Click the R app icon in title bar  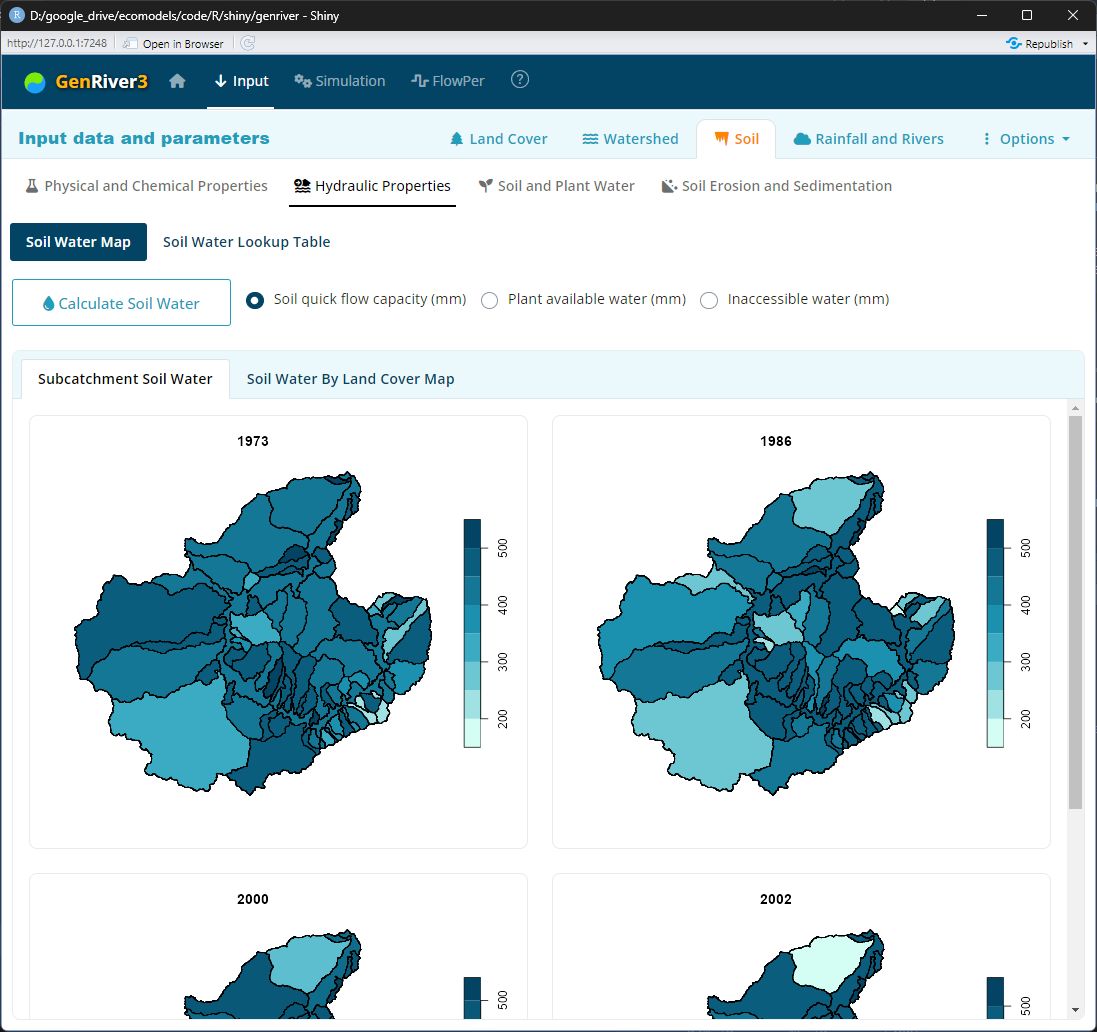pos(16,15)
